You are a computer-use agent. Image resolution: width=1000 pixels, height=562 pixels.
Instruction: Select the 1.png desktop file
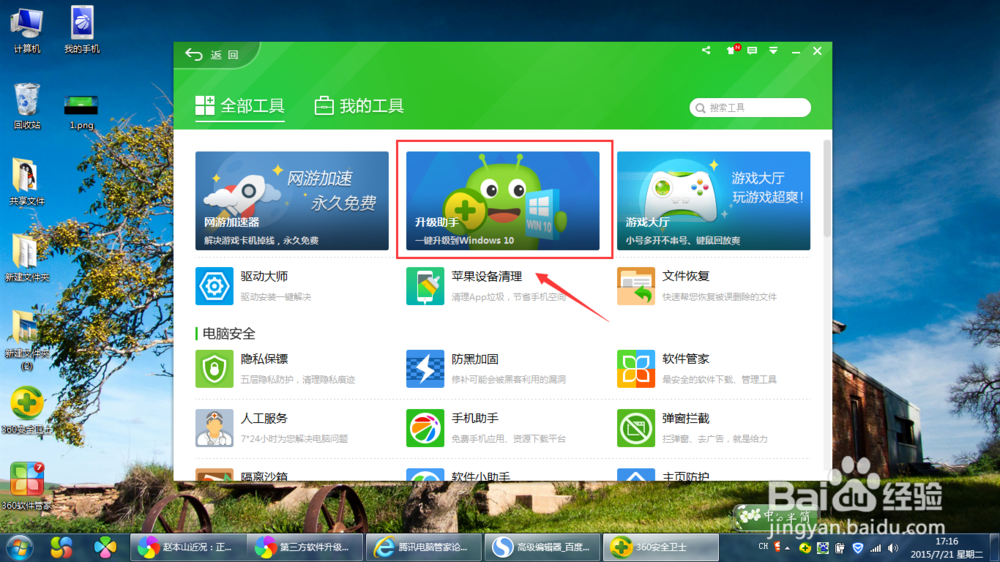pyautogui.click(x=81, y=112)
